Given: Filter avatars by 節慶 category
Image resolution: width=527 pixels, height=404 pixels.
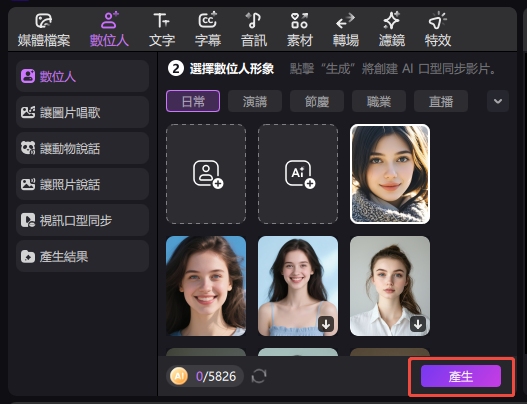Looking at the screenshot, I should click(x=317, y=101).
